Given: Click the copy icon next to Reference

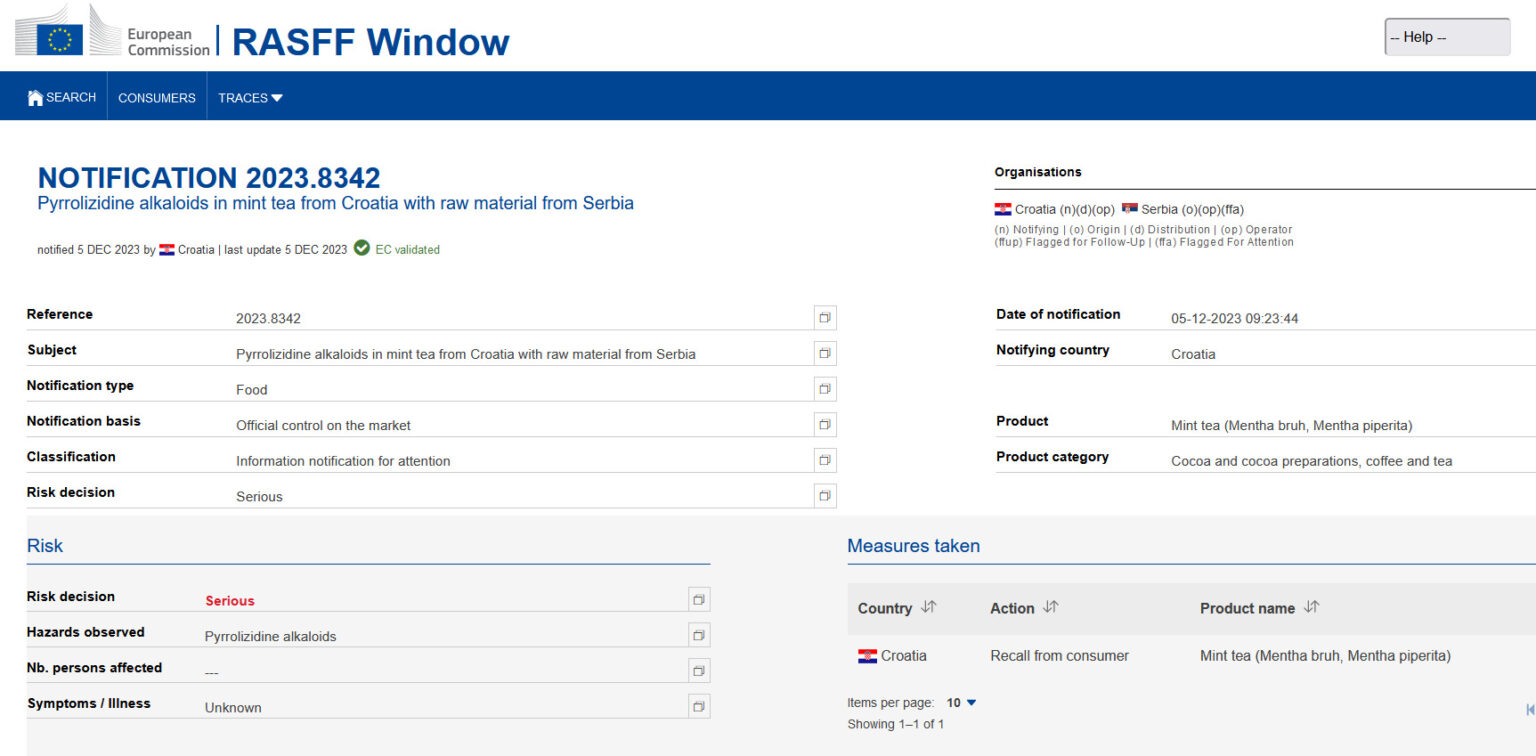Looking at the screenshot, I should coord(824,318).
